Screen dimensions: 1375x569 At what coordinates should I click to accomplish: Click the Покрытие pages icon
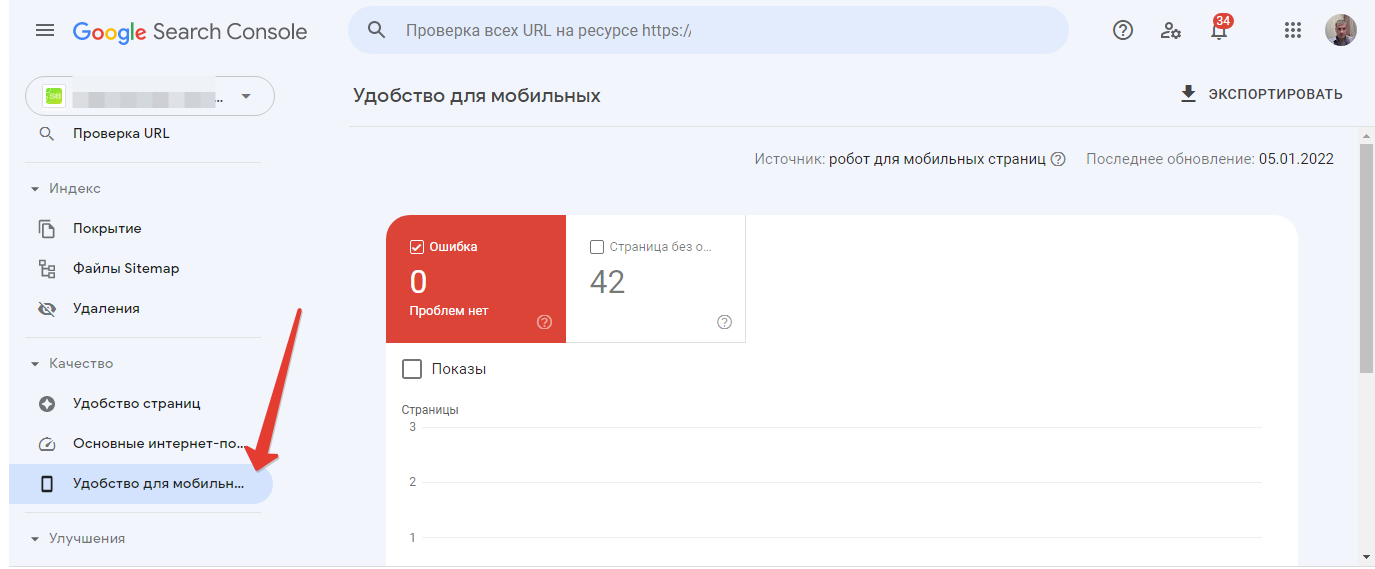pos(46,229)
